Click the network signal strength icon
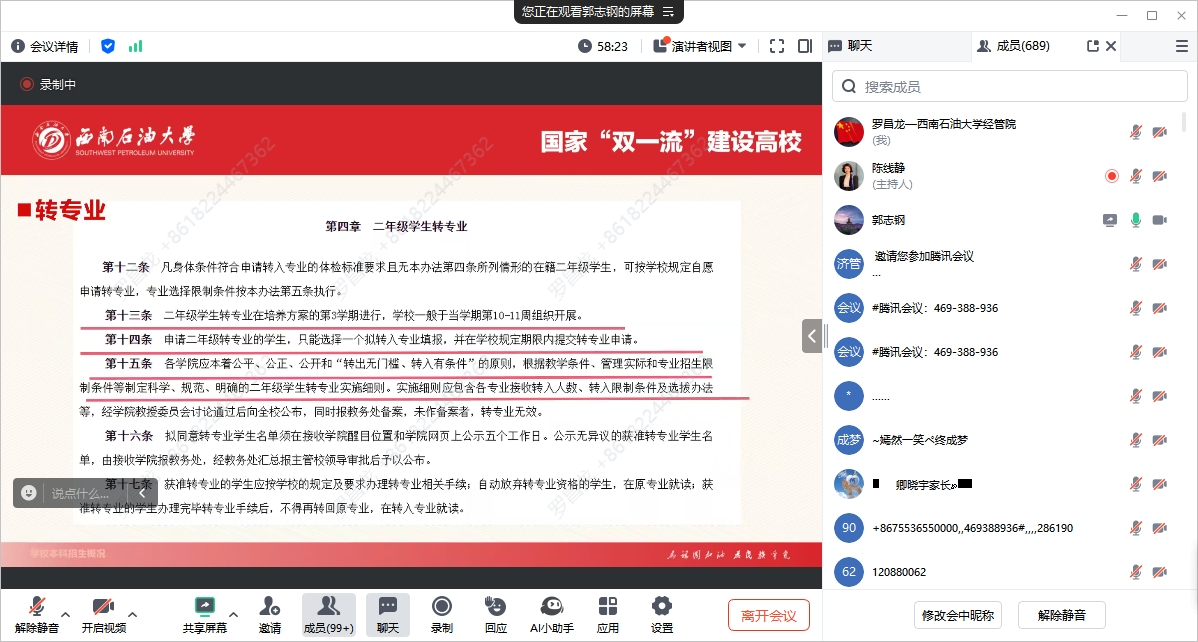 click(x=135, y=46)
